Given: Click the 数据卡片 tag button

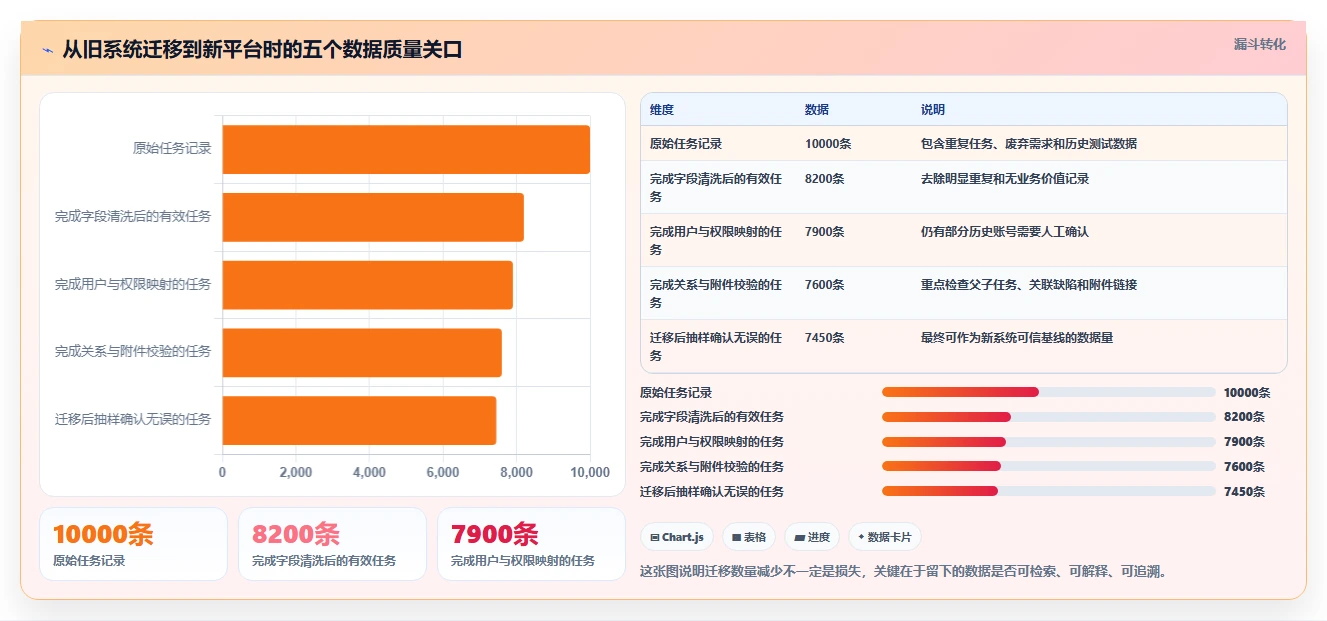Looking at the screenshot, I should (x=885, y=537).
